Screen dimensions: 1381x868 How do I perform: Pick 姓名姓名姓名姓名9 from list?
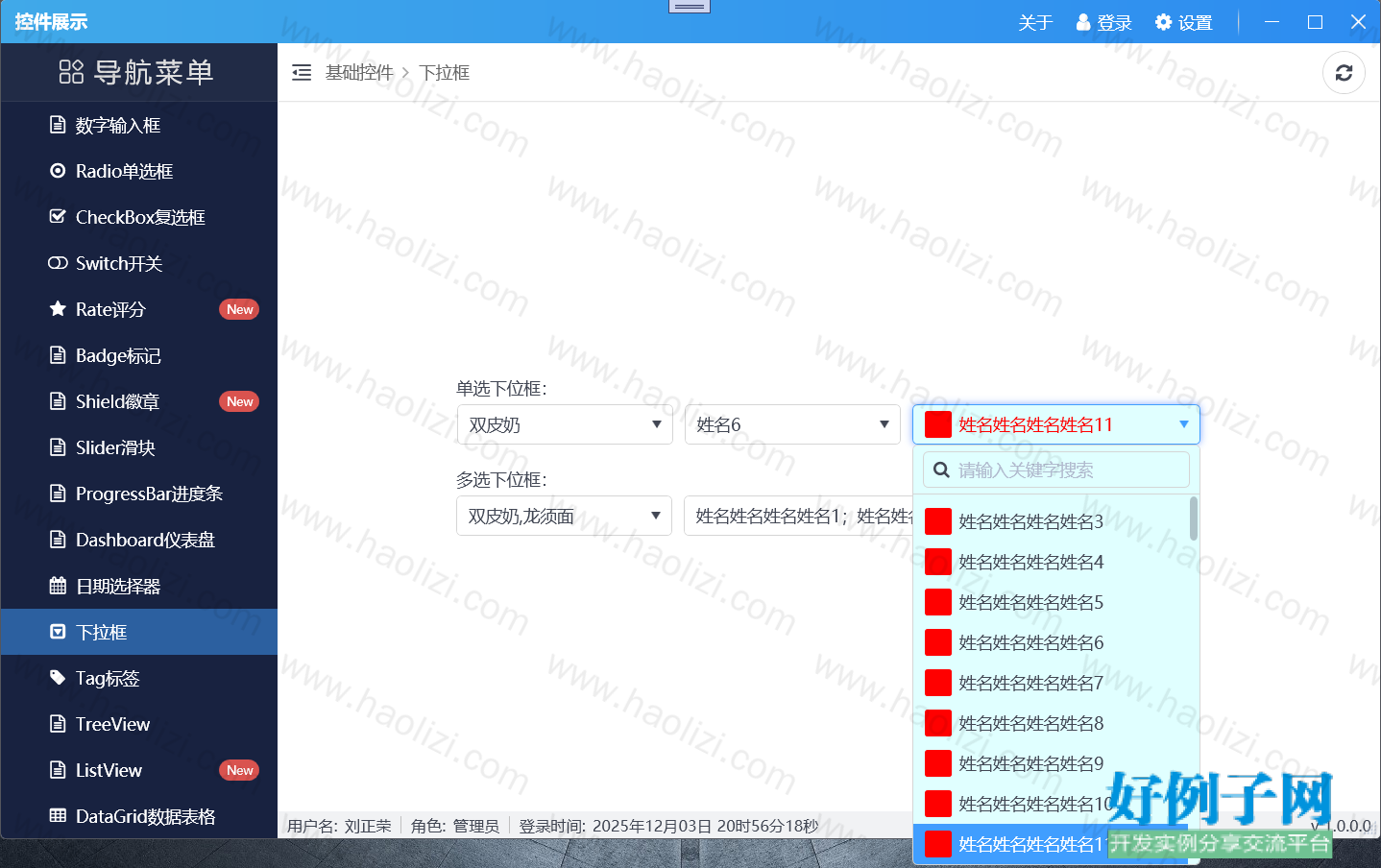(1052, 763)
